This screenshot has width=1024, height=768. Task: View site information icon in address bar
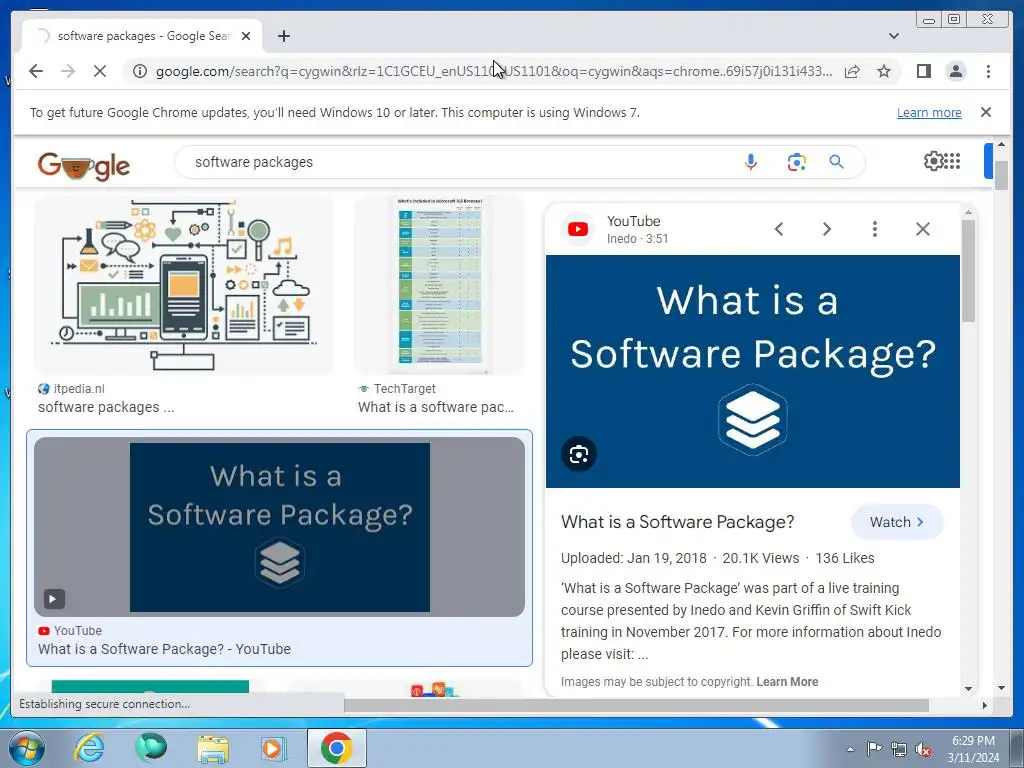(x=140, y=71)
